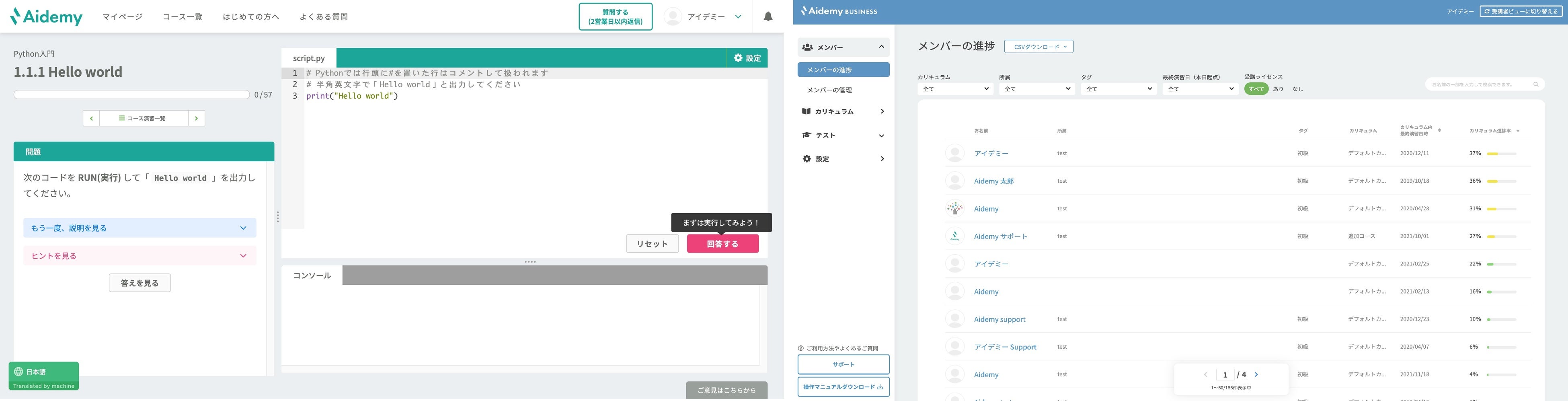Go to next page of member list
1568x401 pixels.
(1256, 374)
